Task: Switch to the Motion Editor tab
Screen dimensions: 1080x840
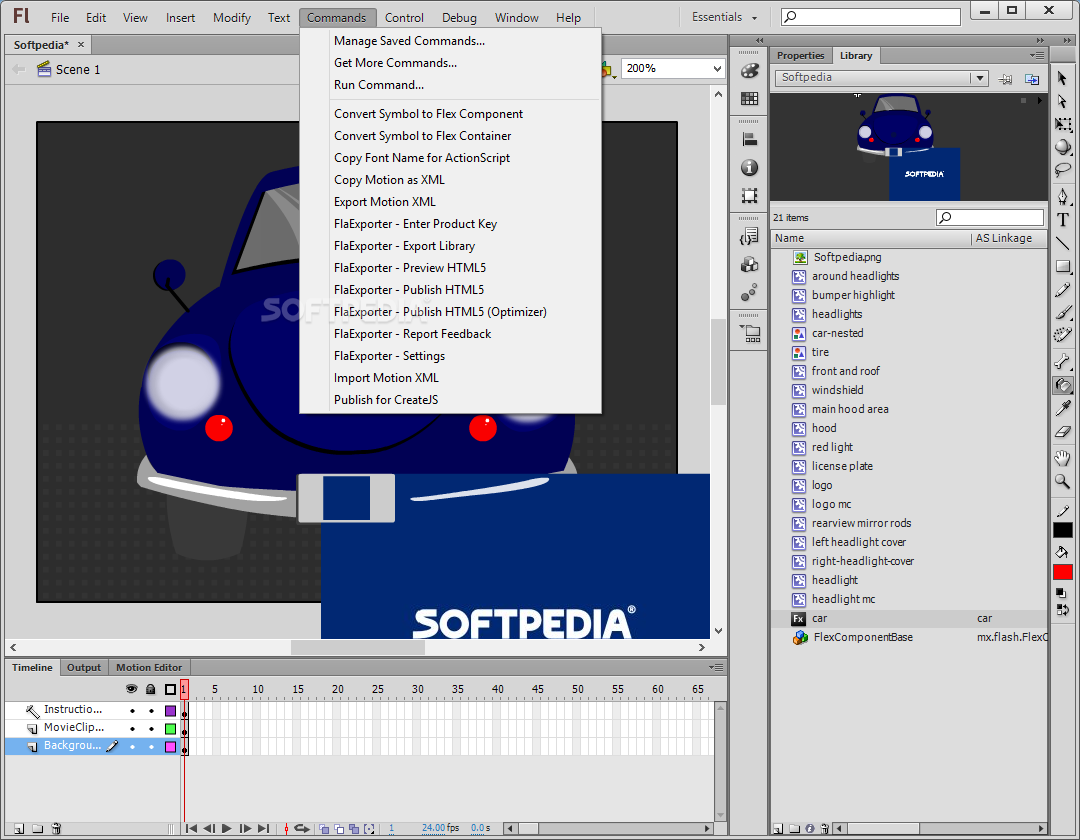Action: point(149,667)
